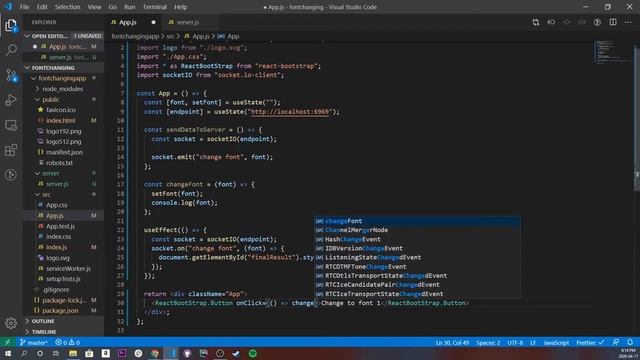Collapse the Open Editors section
The image size is (640, 360).
click(62, 36)
